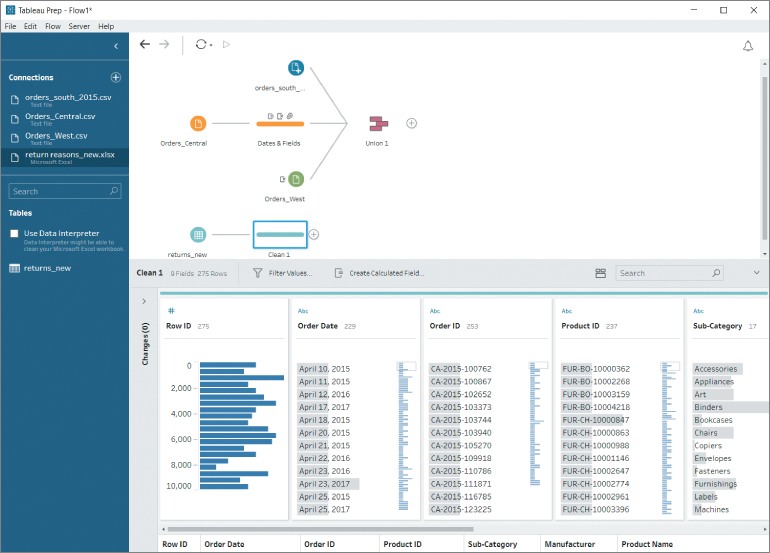Open the Help menu
Viewport: 770px width, 553px height.
106,26
